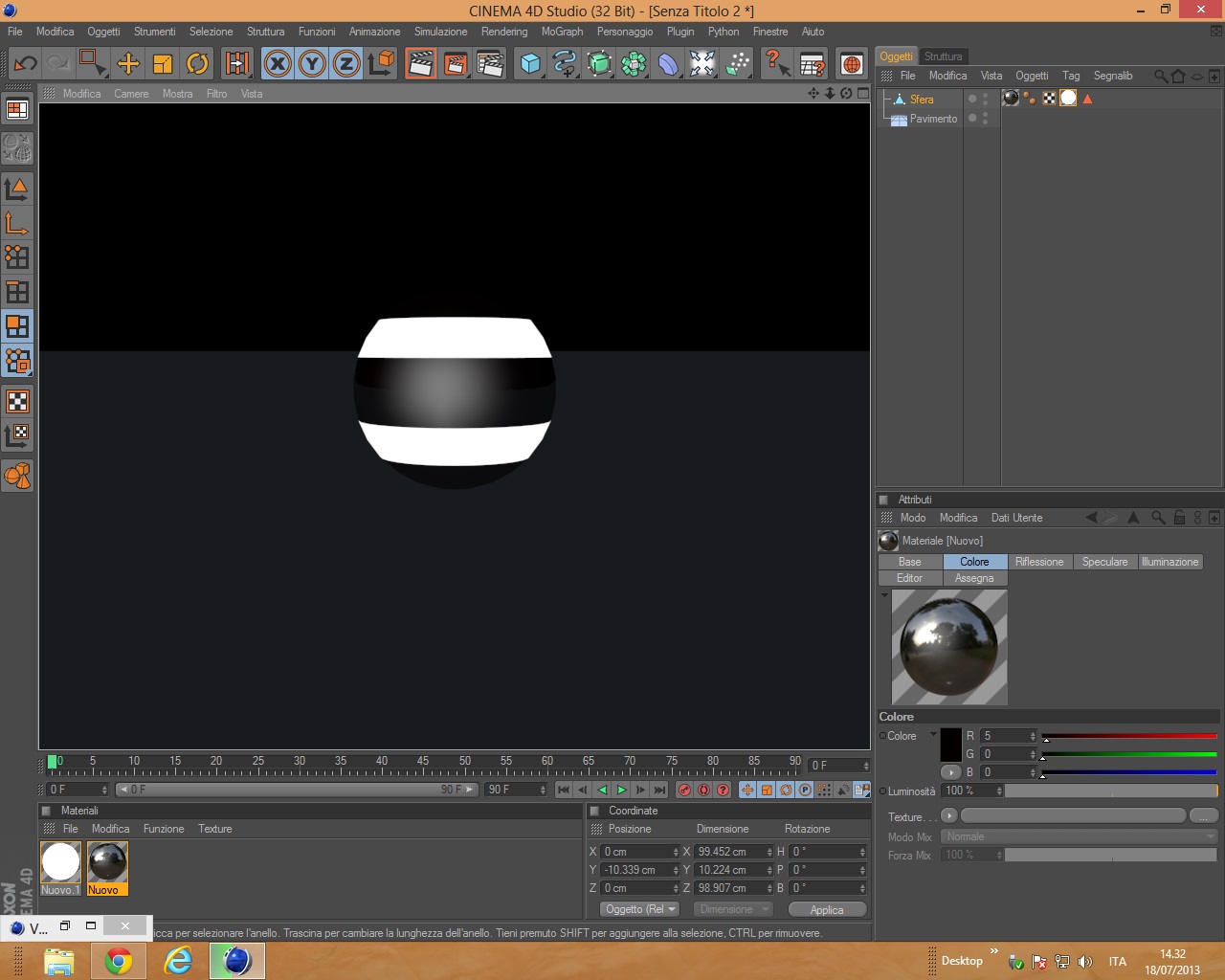Open the spline pen tool icon
Screen dimensions: 1225x980
coord(565,64)
